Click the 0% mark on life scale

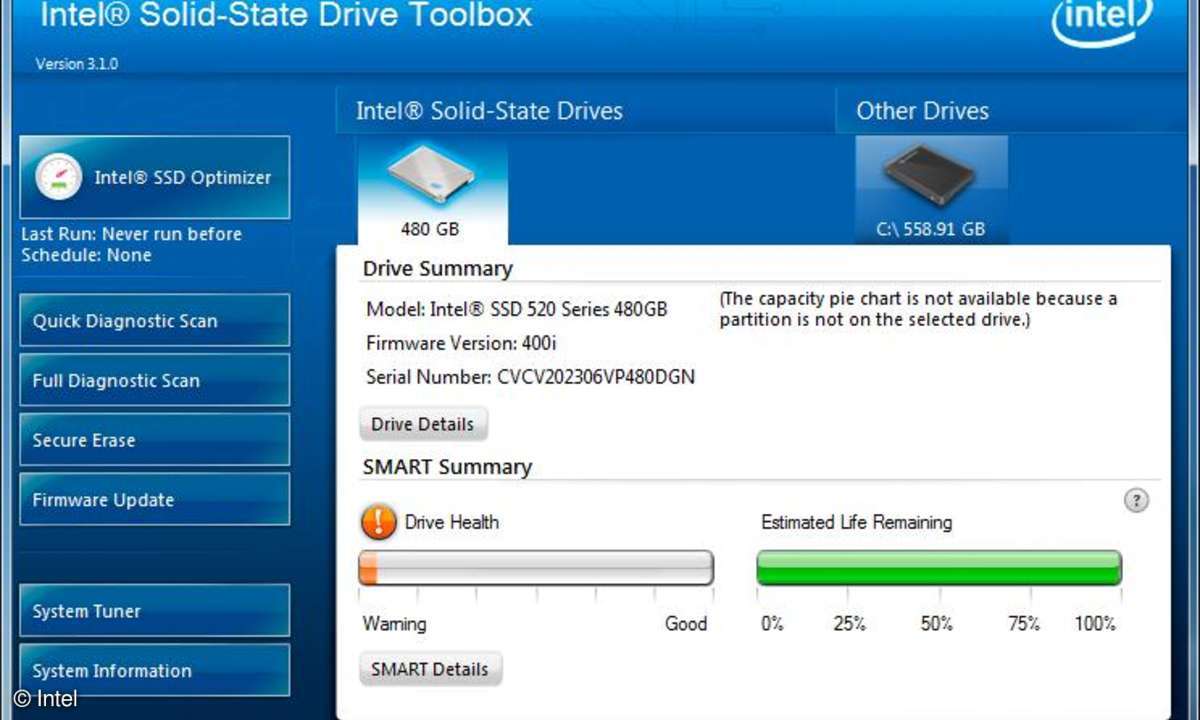pos(772,624)
